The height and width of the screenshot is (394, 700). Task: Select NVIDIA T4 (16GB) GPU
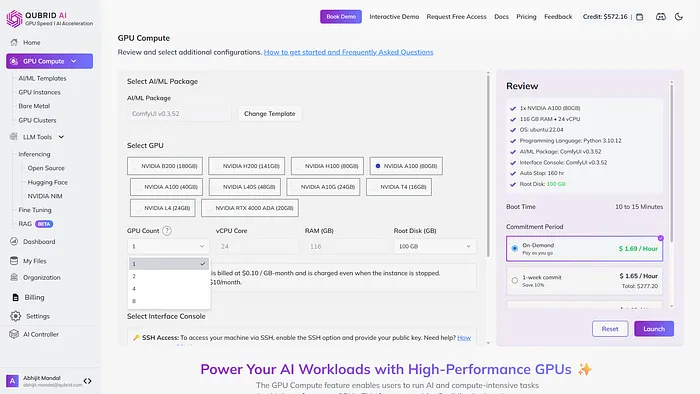pos(399,187)
